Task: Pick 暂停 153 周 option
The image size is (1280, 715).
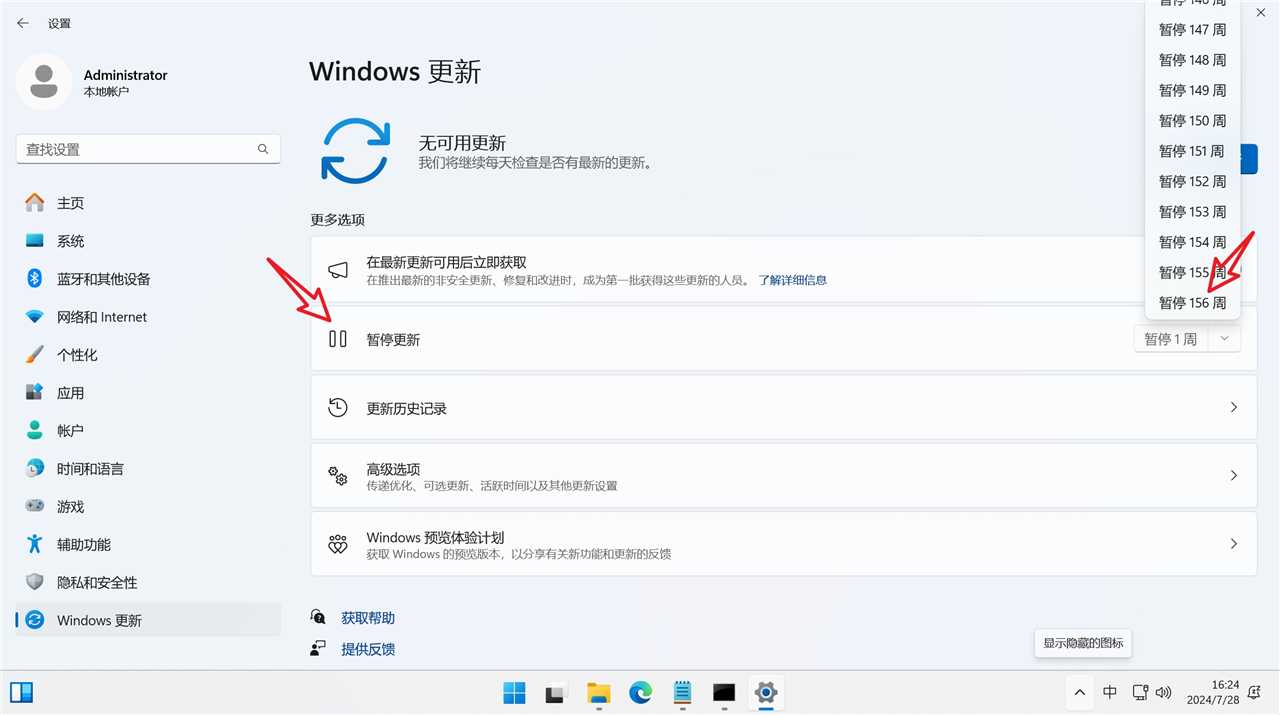Action: click(x=1192, y=212)
